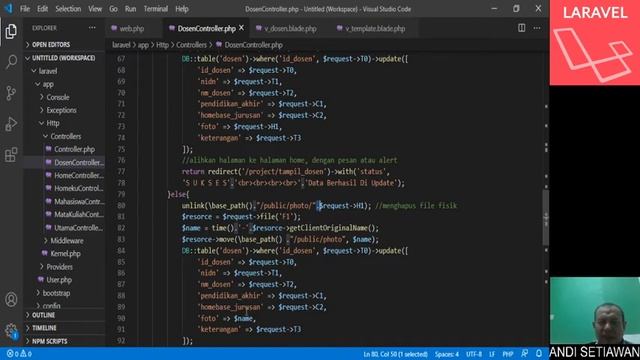Image resolution: width=640 pixels, height=360 pixels.
Task: Expand the Outline section
Action: [63, 315]
